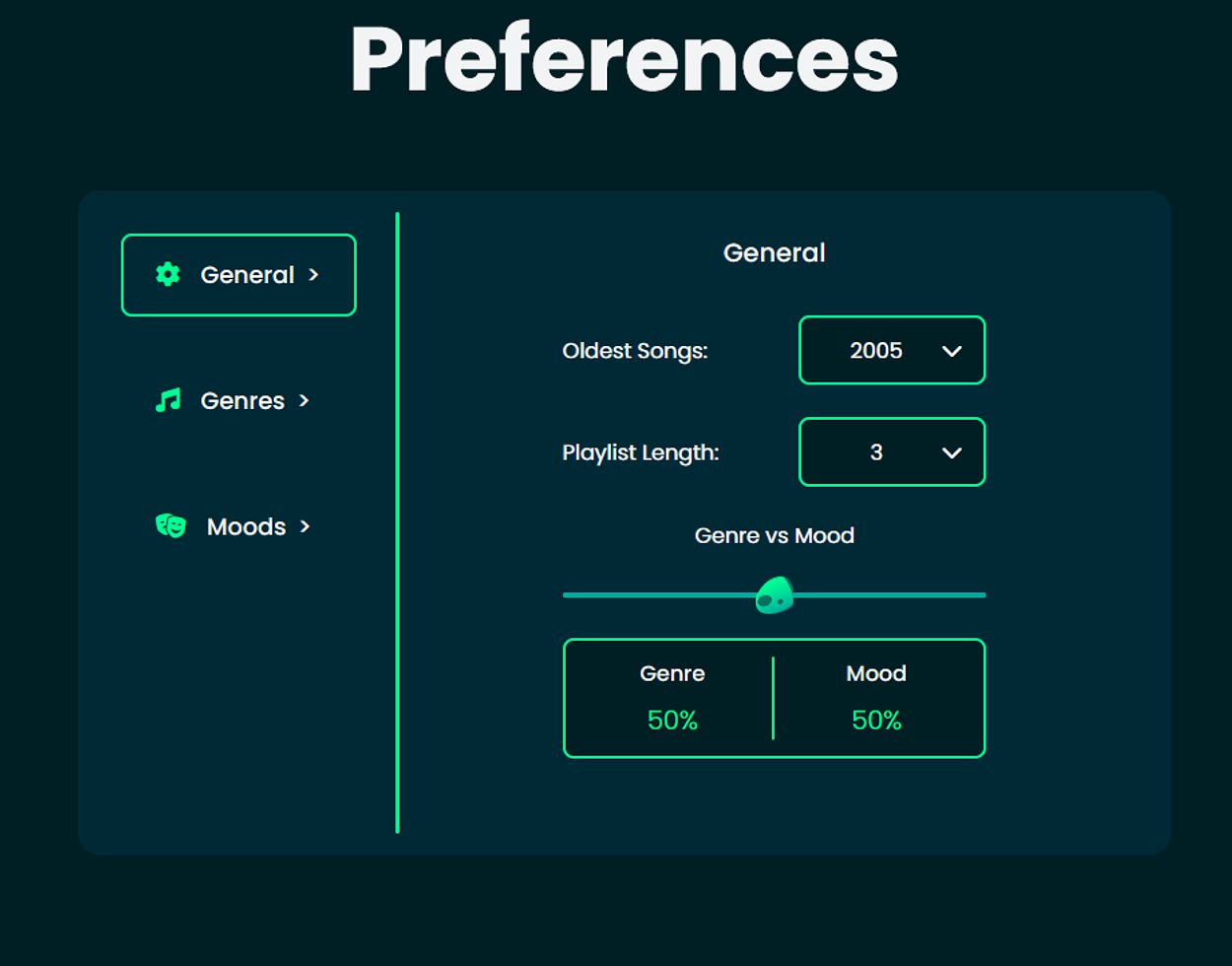Click the chevron arrow next to Genres
The image size is (1232, 966).
(304, 400)
